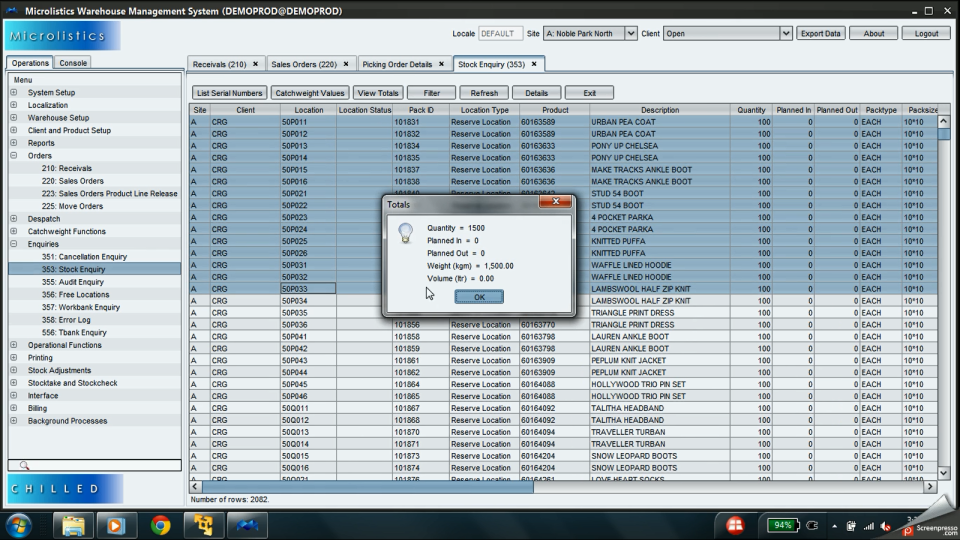Select the Stock Enquiry (353) tab
The width and height of the screenshot is (960, 540).
click(x=491, y=64)
